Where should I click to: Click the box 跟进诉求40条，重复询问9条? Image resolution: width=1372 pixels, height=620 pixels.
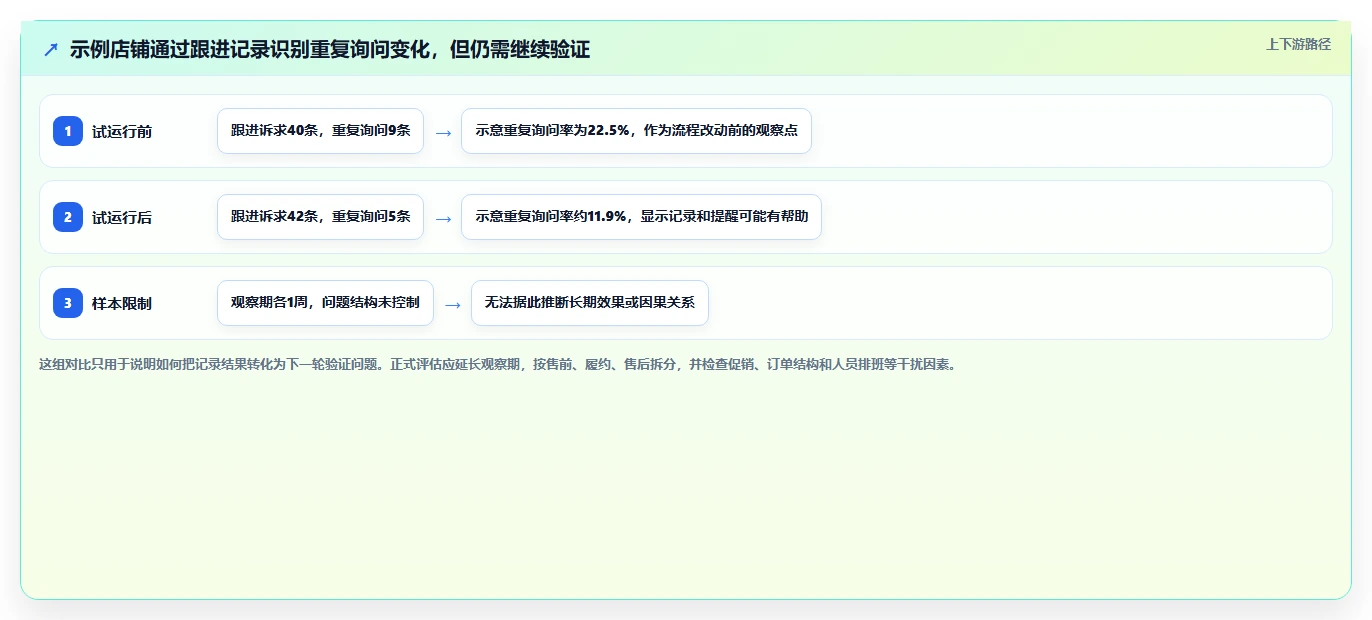[x=320, y=131]
